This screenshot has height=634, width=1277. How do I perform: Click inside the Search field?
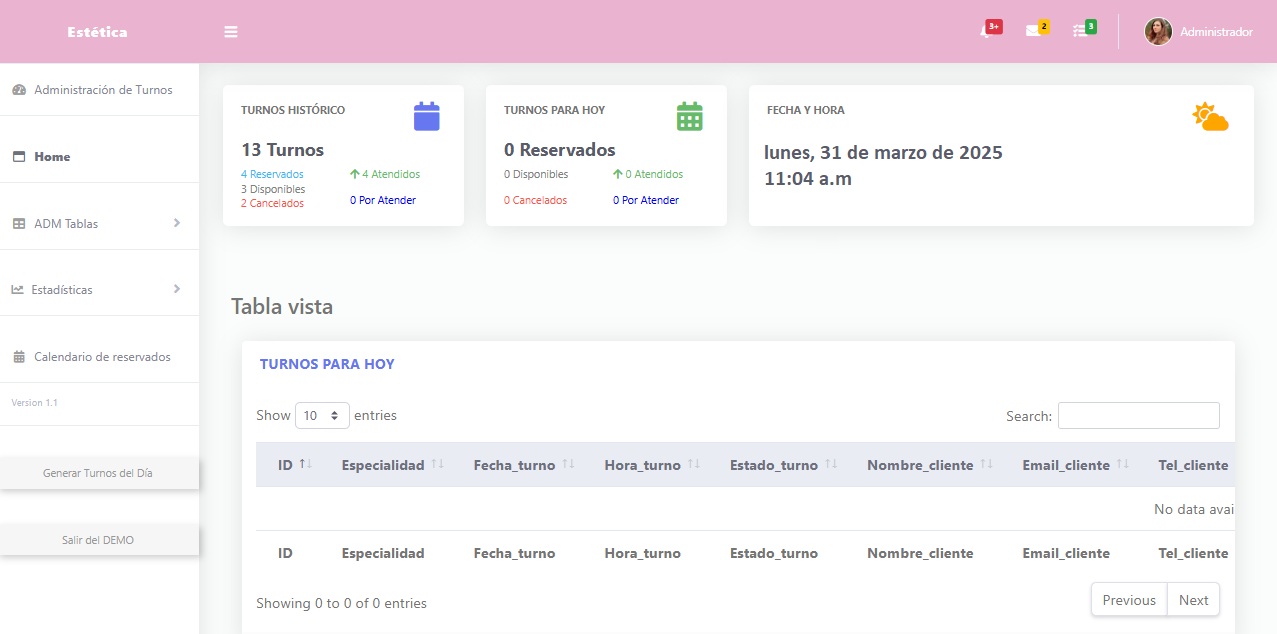(x=1138, y=415)
